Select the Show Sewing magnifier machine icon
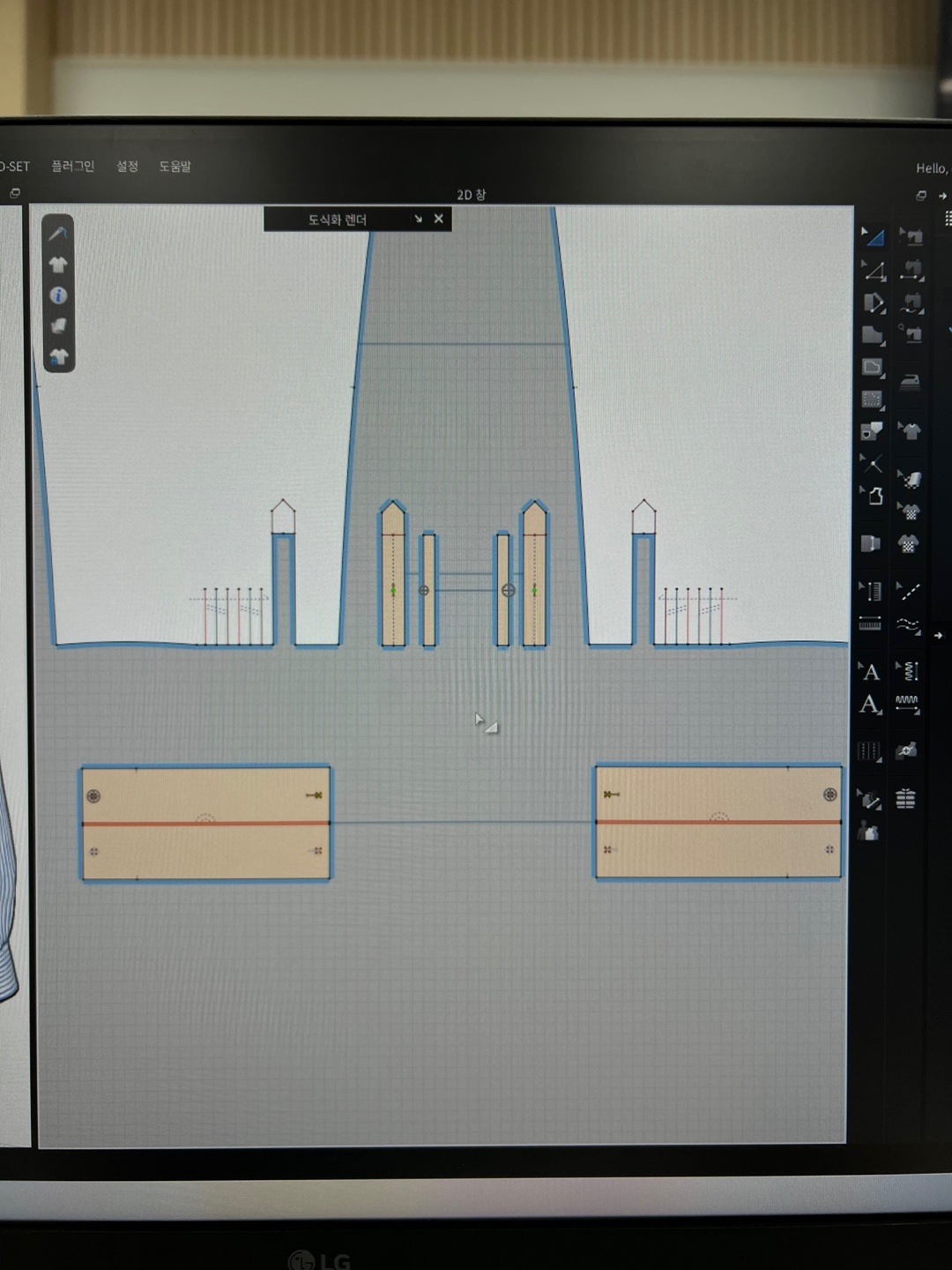Viewport: 952px width, 1270px height. [910, 334]
